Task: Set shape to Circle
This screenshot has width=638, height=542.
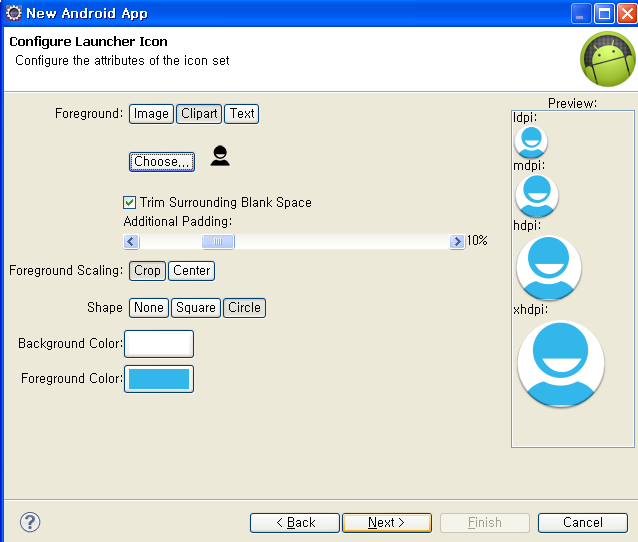Action: point(244,308)
